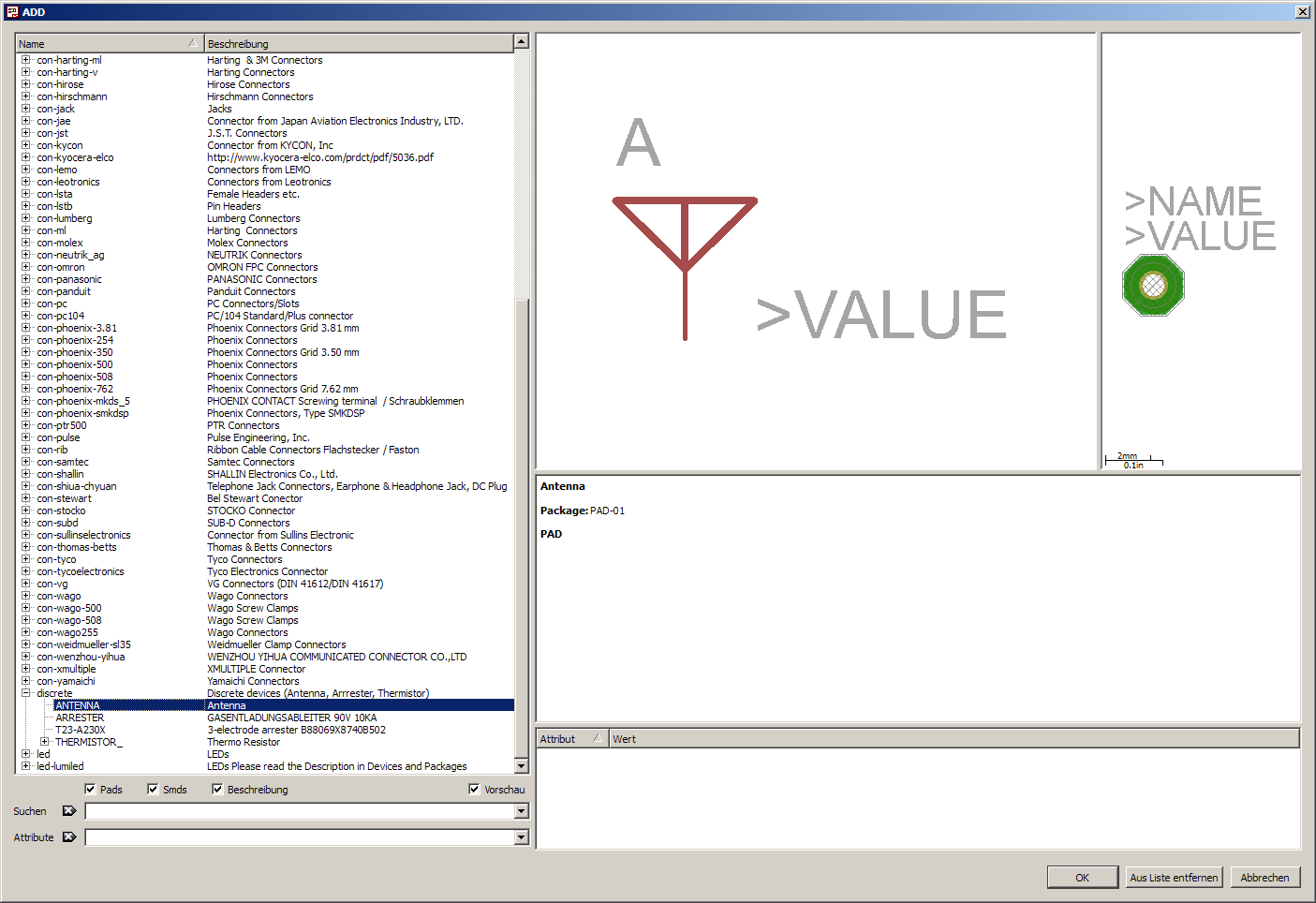The image size is (1316, 903).
Task: Click the 'GASENTLADUNGSABLEITER 90V 10KA' description
Action: (292, 718)
